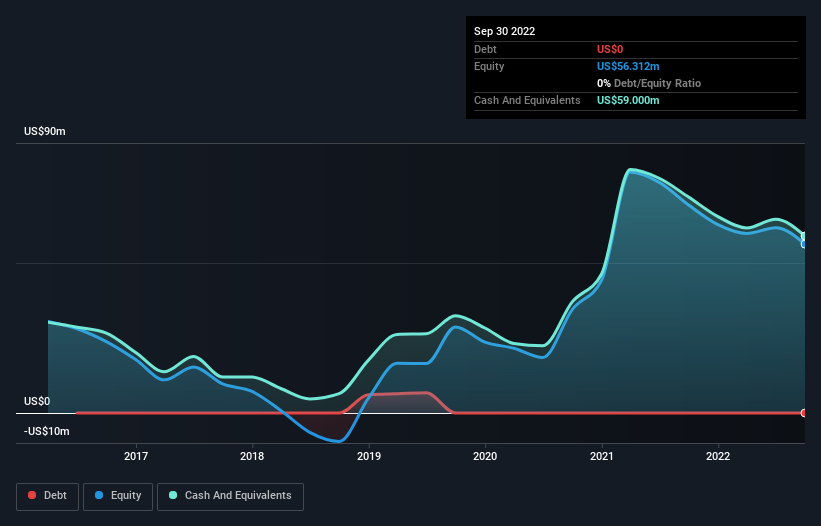Toggle the Equity series legend button
The image size is (821, 526).
118,496
